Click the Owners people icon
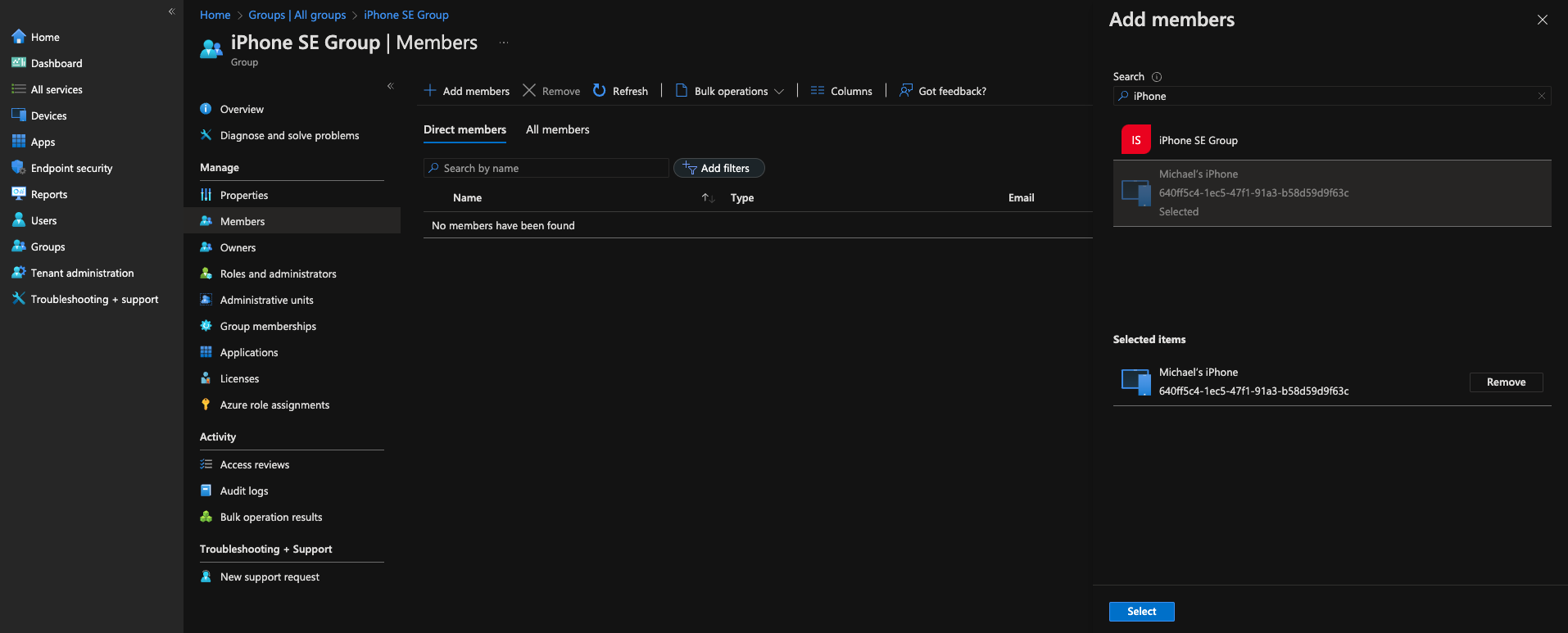Viewport: 1568px width, 633px height. click(x=206, y=247)
